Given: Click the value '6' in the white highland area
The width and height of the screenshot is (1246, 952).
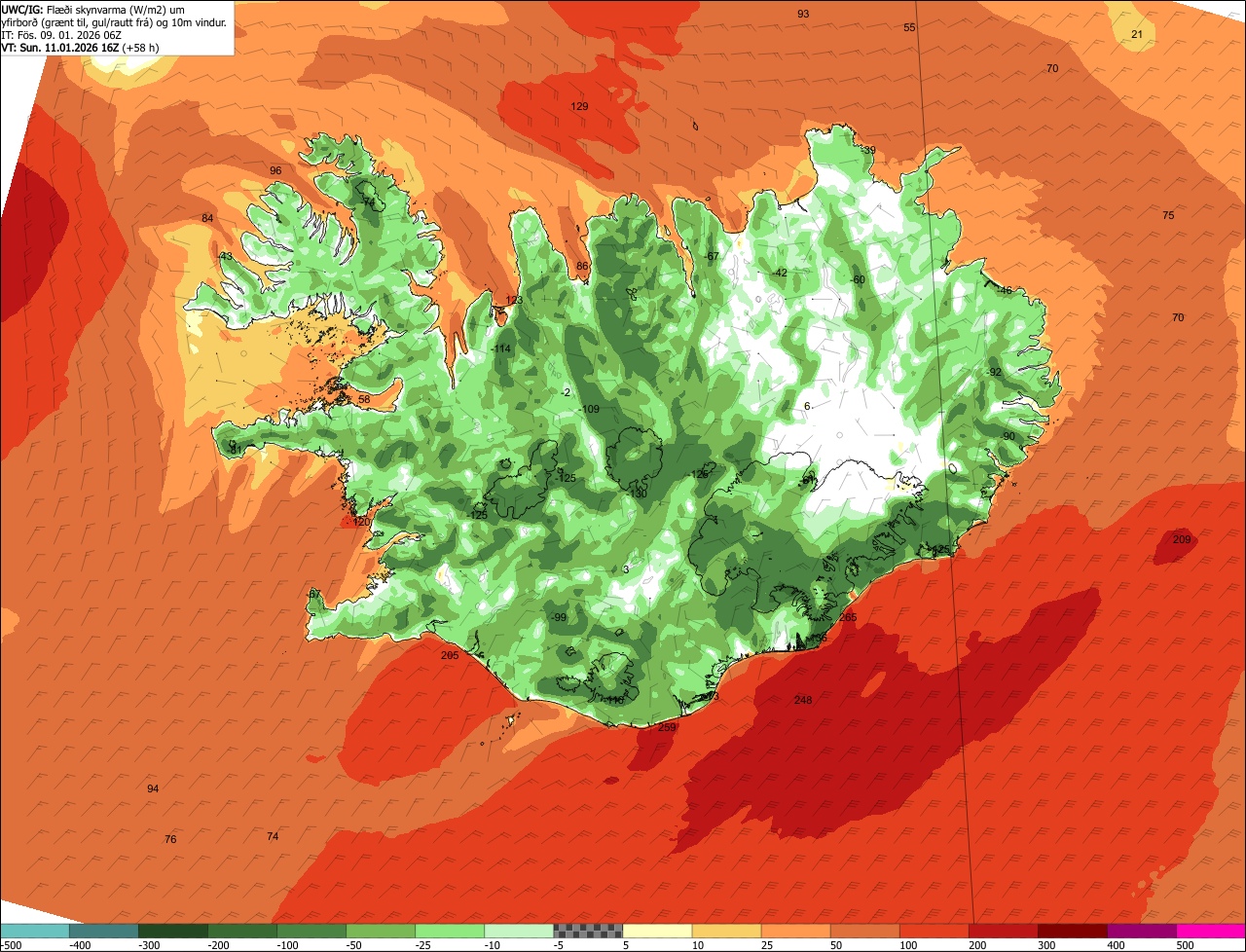Looking at the screenshot, I should point(807,406).
